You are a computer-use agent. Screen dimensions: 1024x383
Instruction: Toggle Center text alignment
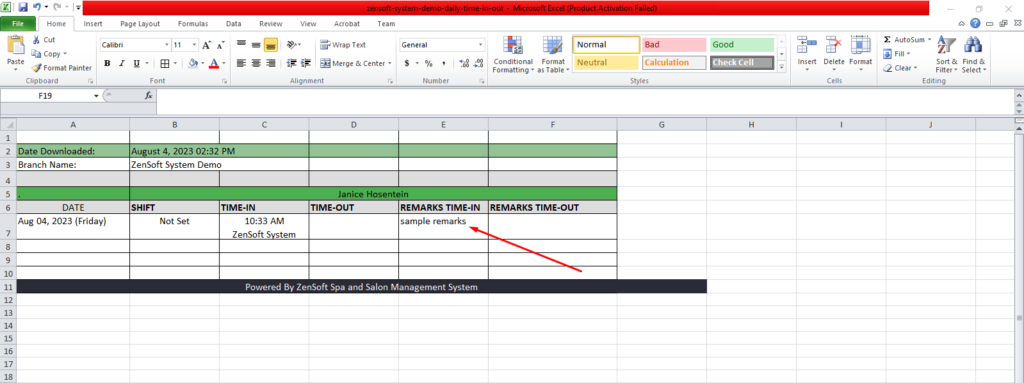256,63
